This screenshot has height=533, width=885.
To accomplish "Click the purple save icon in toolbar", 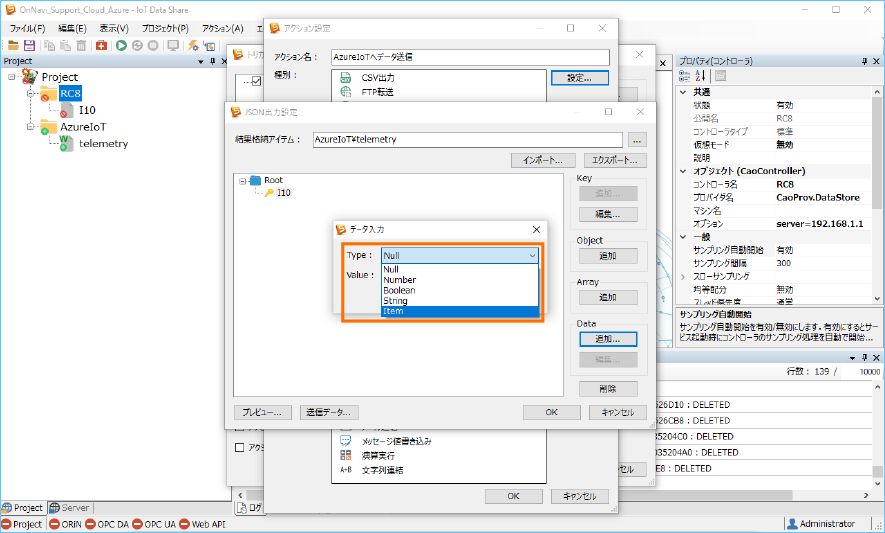I will coord(29,45).
